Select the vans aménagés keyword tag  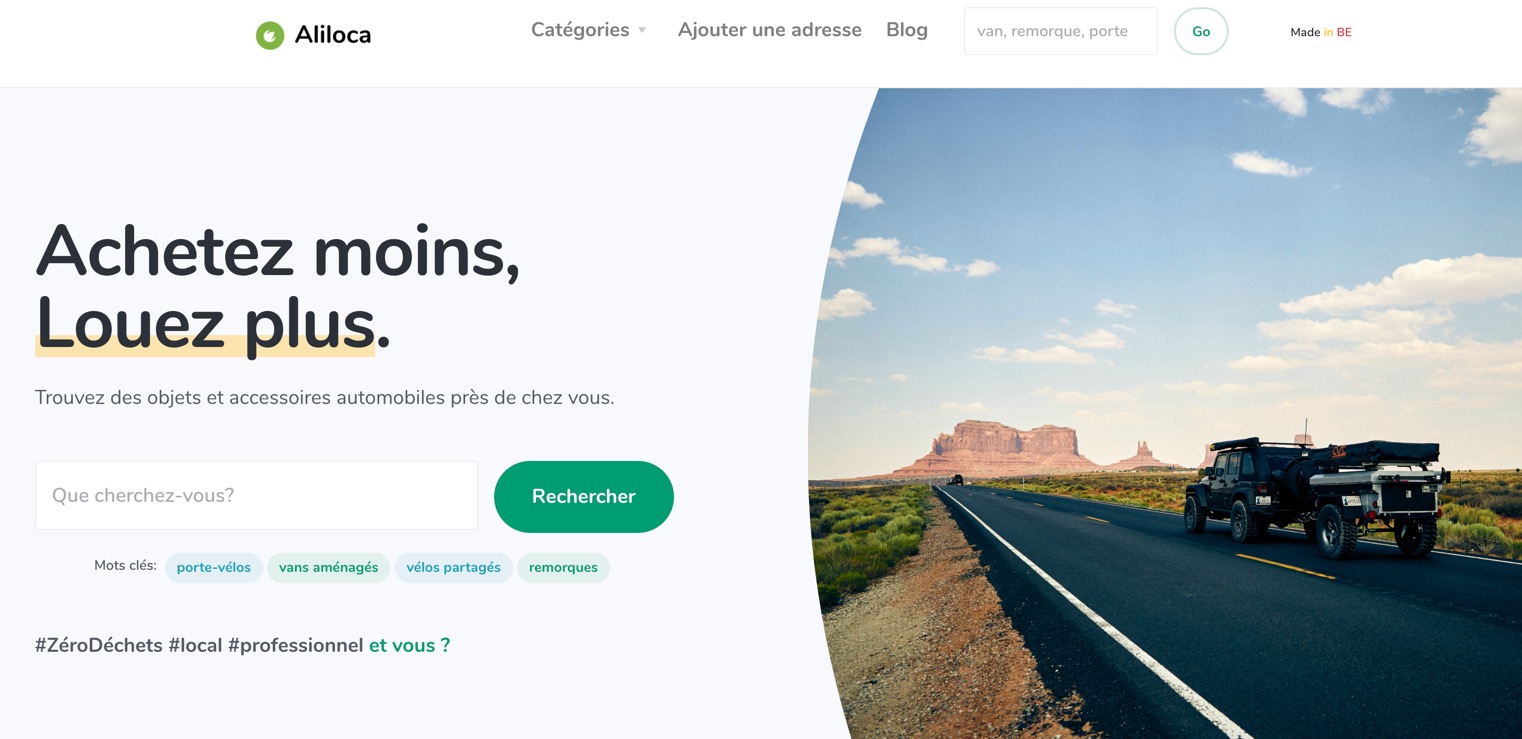pyautogui.click(x=328, y=567)
